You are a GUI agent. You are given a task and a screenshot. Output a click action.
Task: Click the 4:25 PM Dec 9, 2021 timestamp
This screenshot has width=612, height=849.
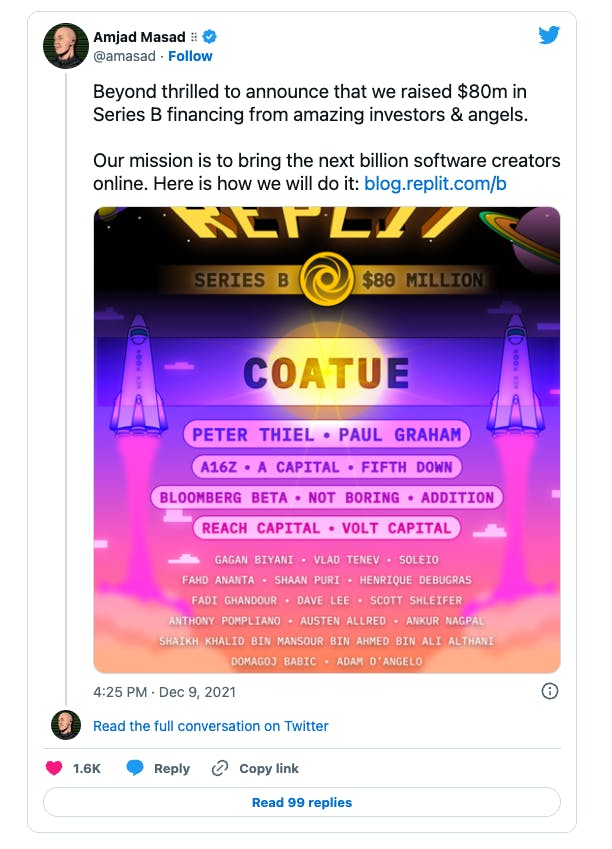[x=164, y=692]
